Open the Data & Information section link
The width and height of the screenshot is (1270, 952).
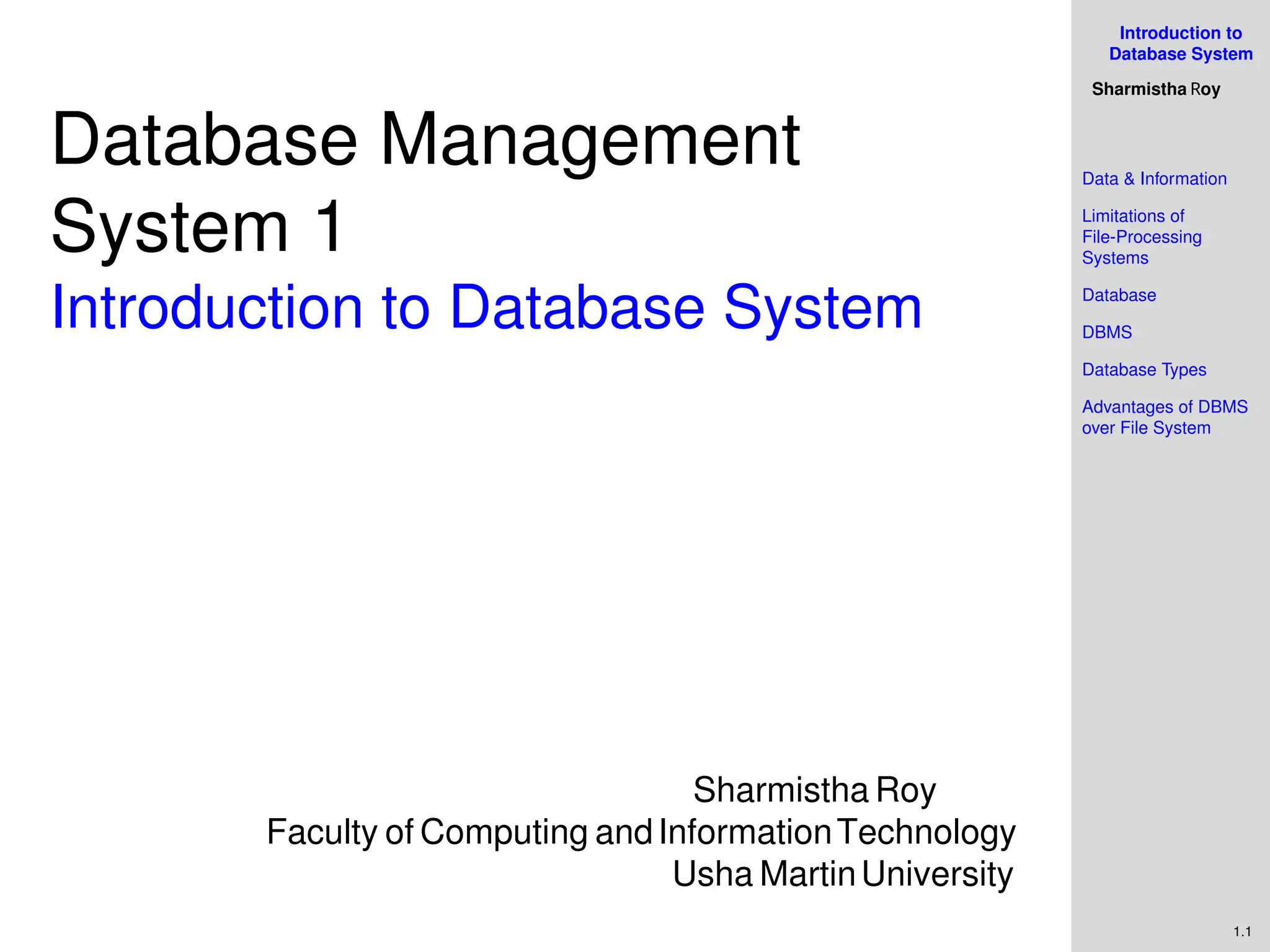[x=1154, y=179]
